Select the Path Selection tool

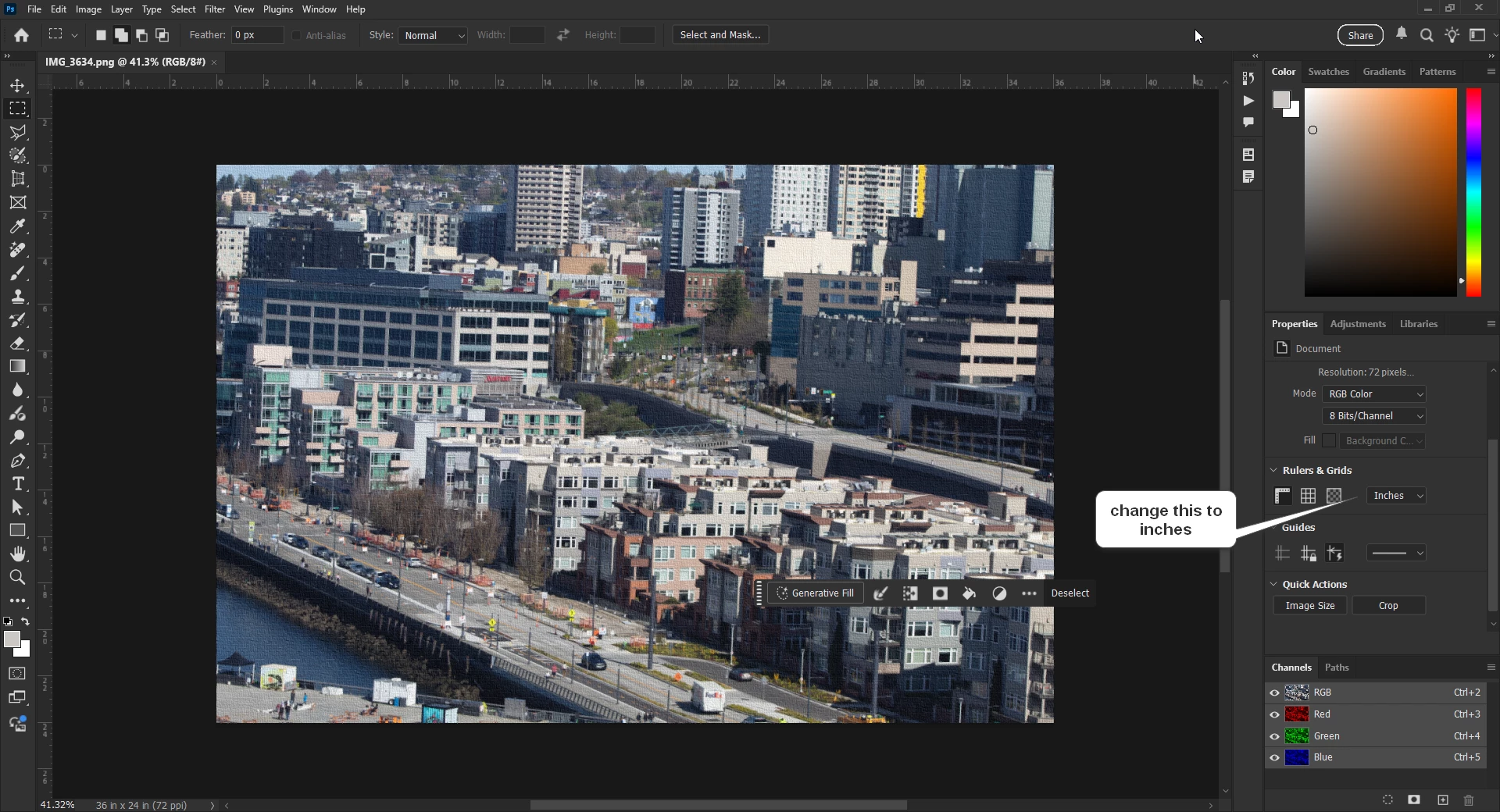tap(17, 507)
